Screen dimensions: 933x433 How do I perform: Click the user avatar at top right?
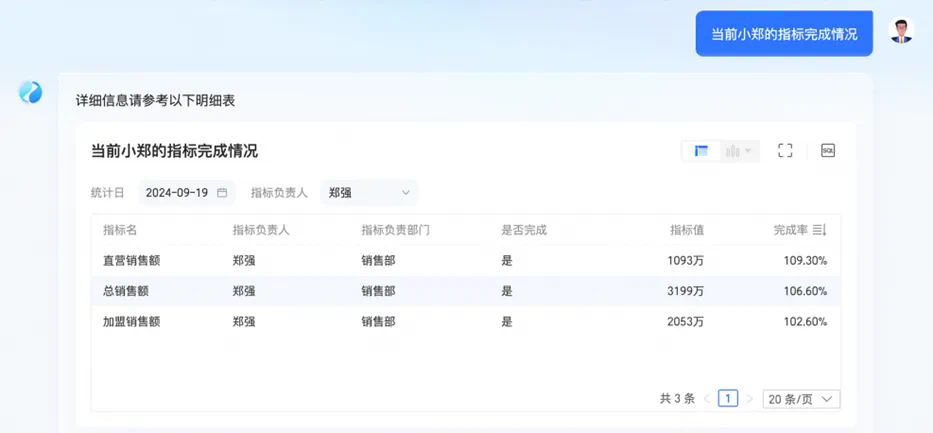point(901,31)
